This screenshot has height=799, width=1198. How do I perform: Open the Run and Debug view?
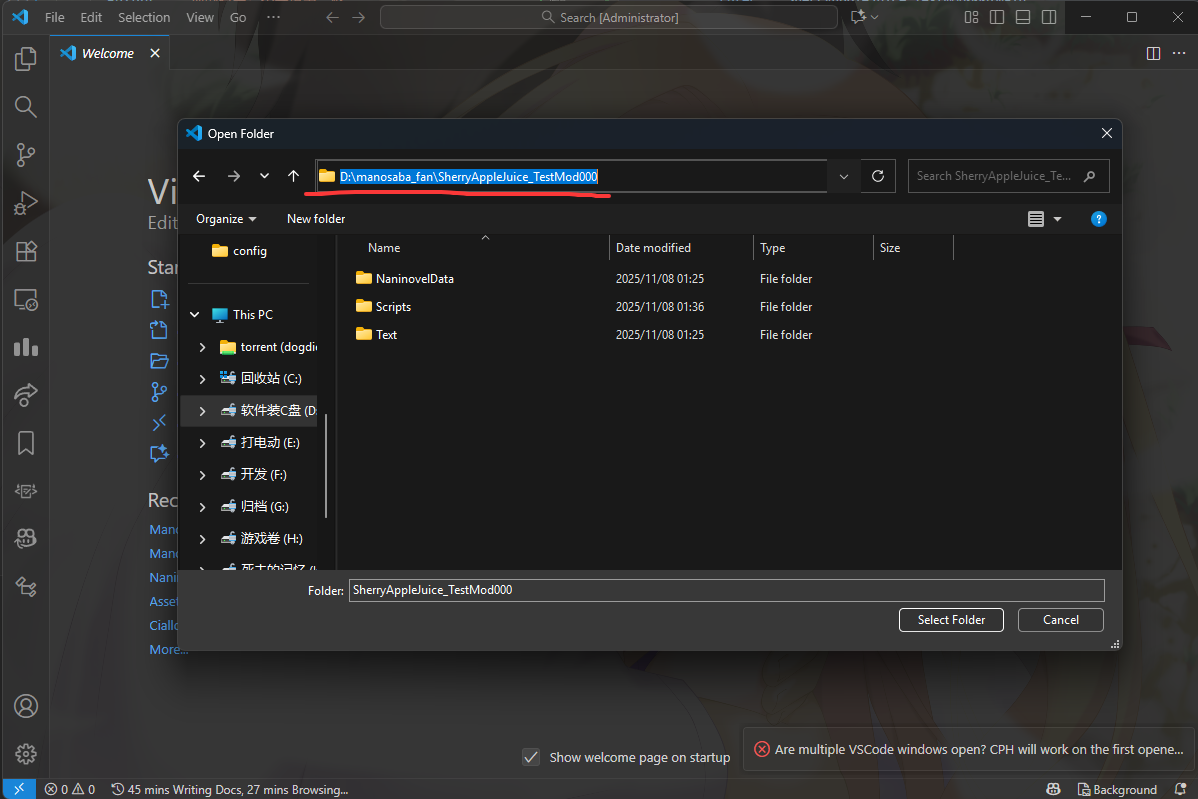click(26, 203)
